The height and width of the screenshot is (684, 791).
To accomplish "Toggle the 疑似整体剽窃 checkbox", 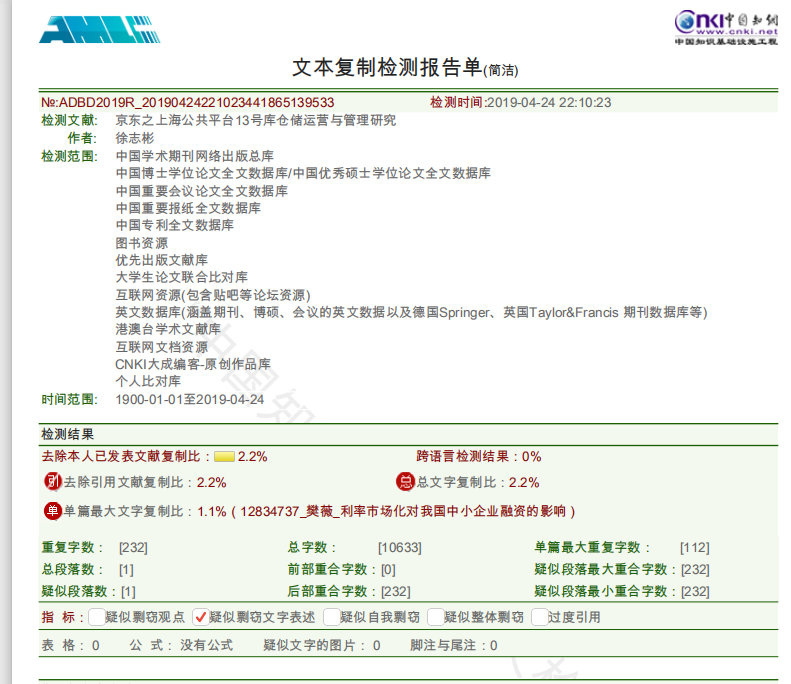I will tap(435, 617).
